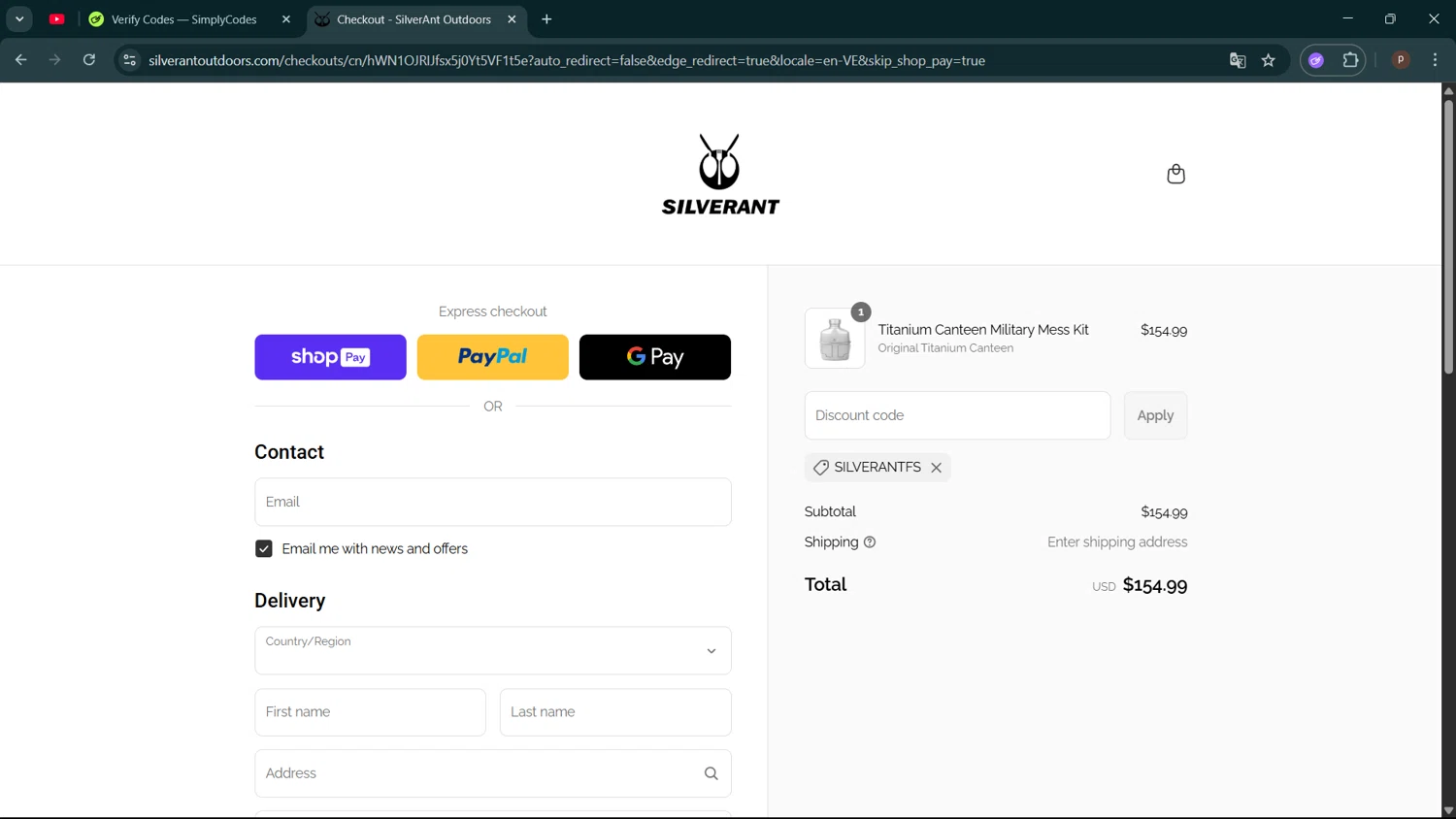Toggle Email me with news and offers
Screen dimensions: 1456x819
point(264,549)
